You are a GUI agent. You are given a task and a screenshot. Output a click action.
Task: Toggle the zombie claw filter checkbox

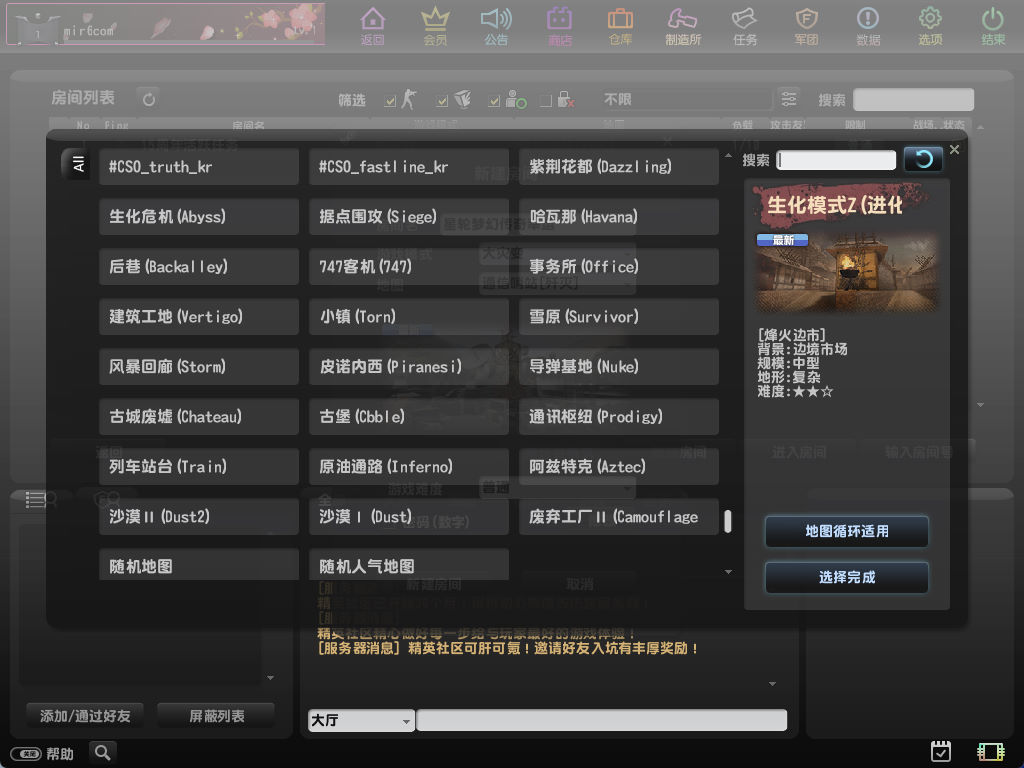point(442,101)
